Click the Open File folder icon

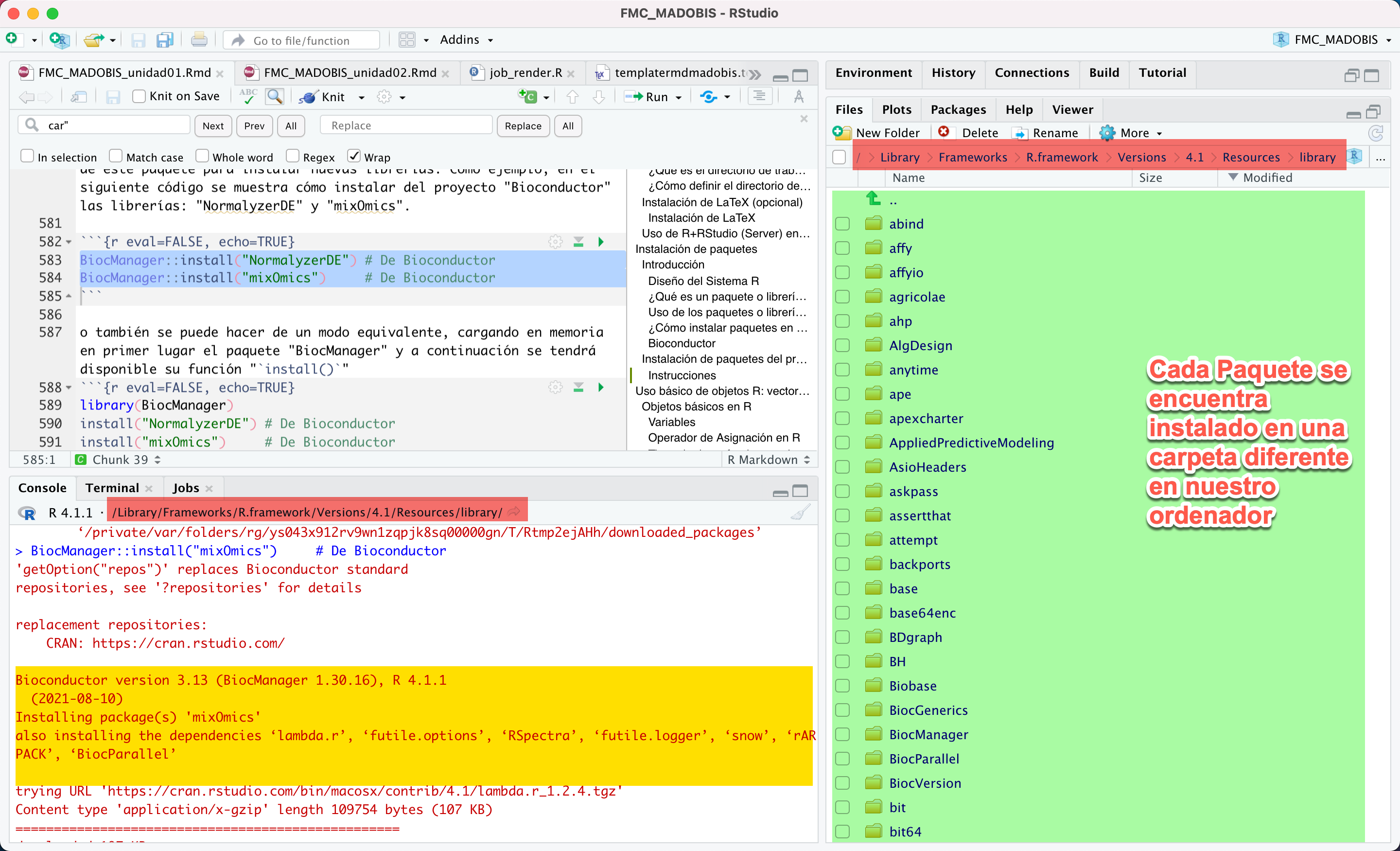[x=94, y=40]
